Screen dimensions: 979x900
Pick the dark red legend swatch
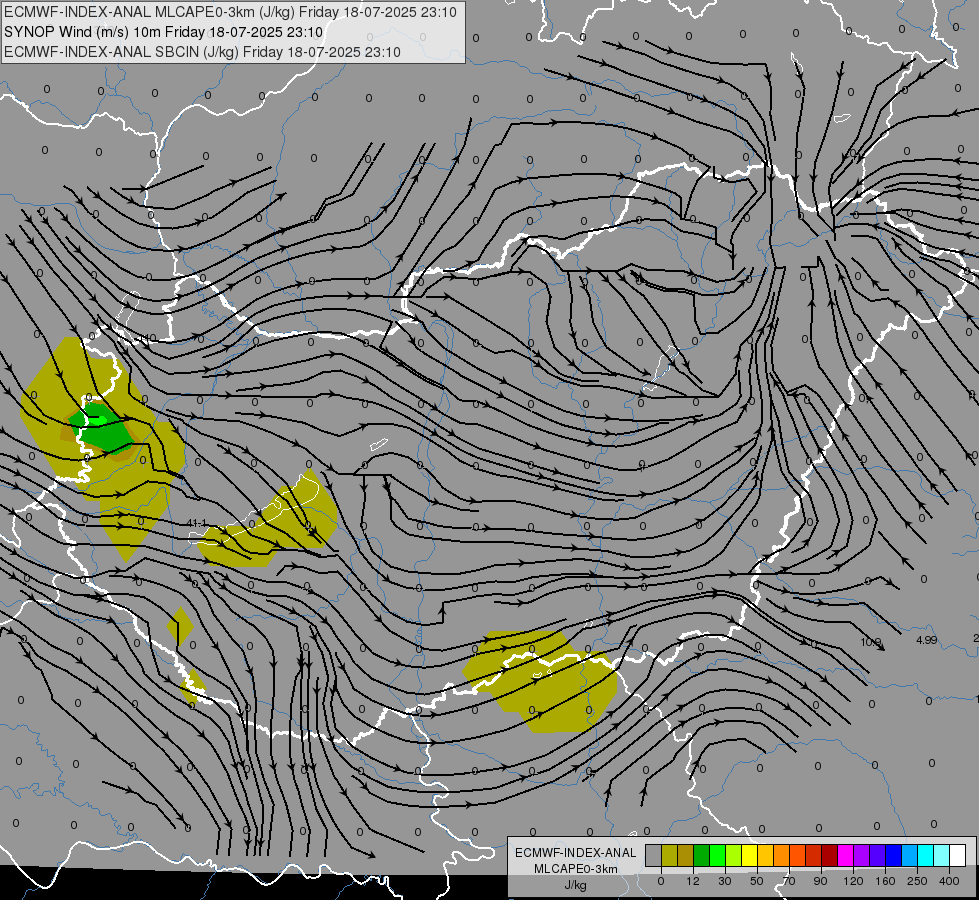pyautogui.click(x=830, y=855)
